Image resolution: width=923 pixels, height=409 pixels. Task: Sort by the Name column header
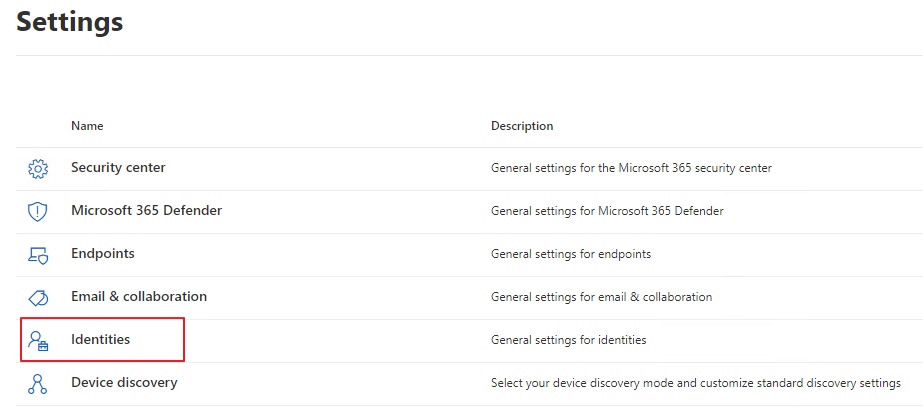click(87, 126)
